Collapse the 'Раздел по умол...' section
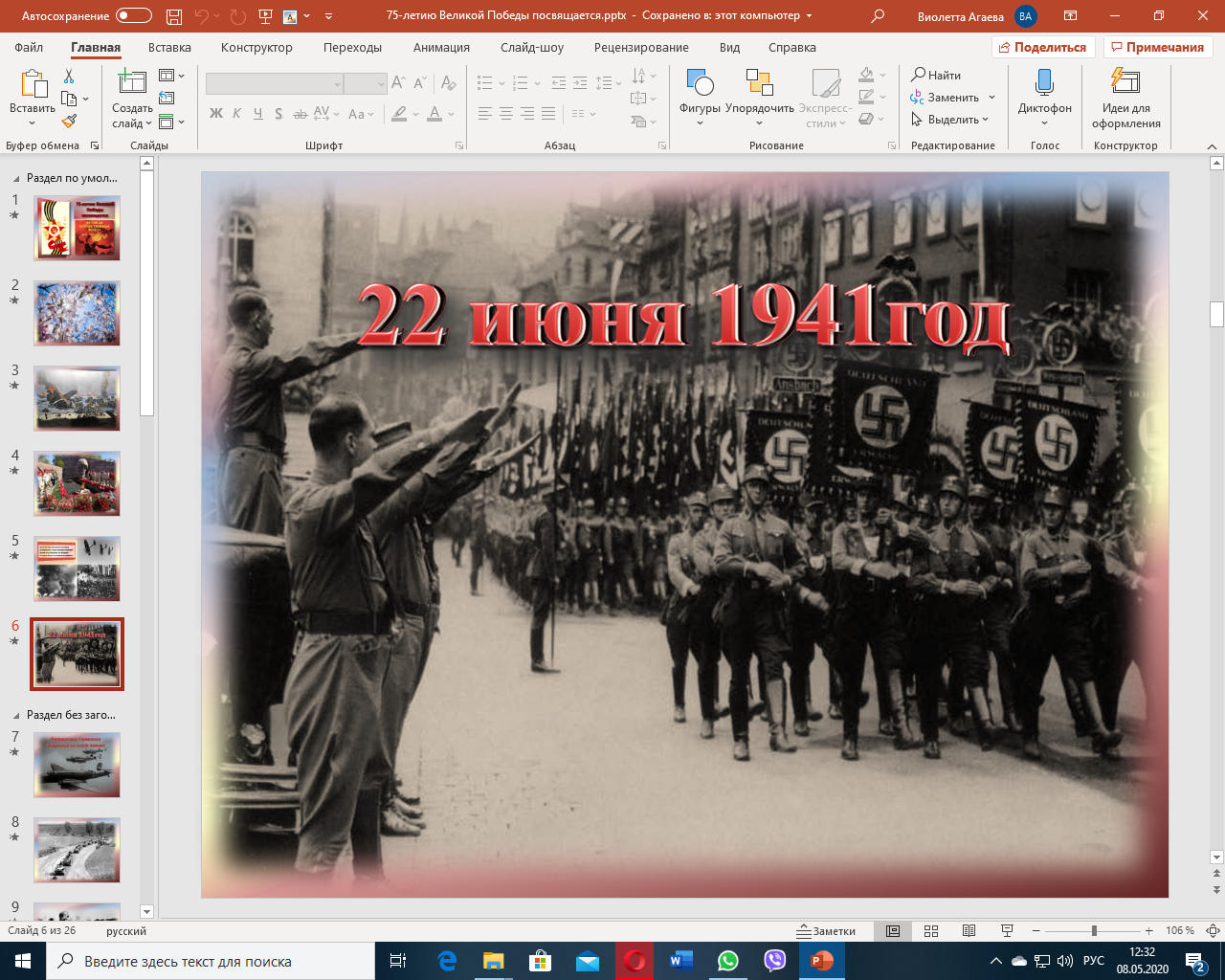 pos(16,178)
